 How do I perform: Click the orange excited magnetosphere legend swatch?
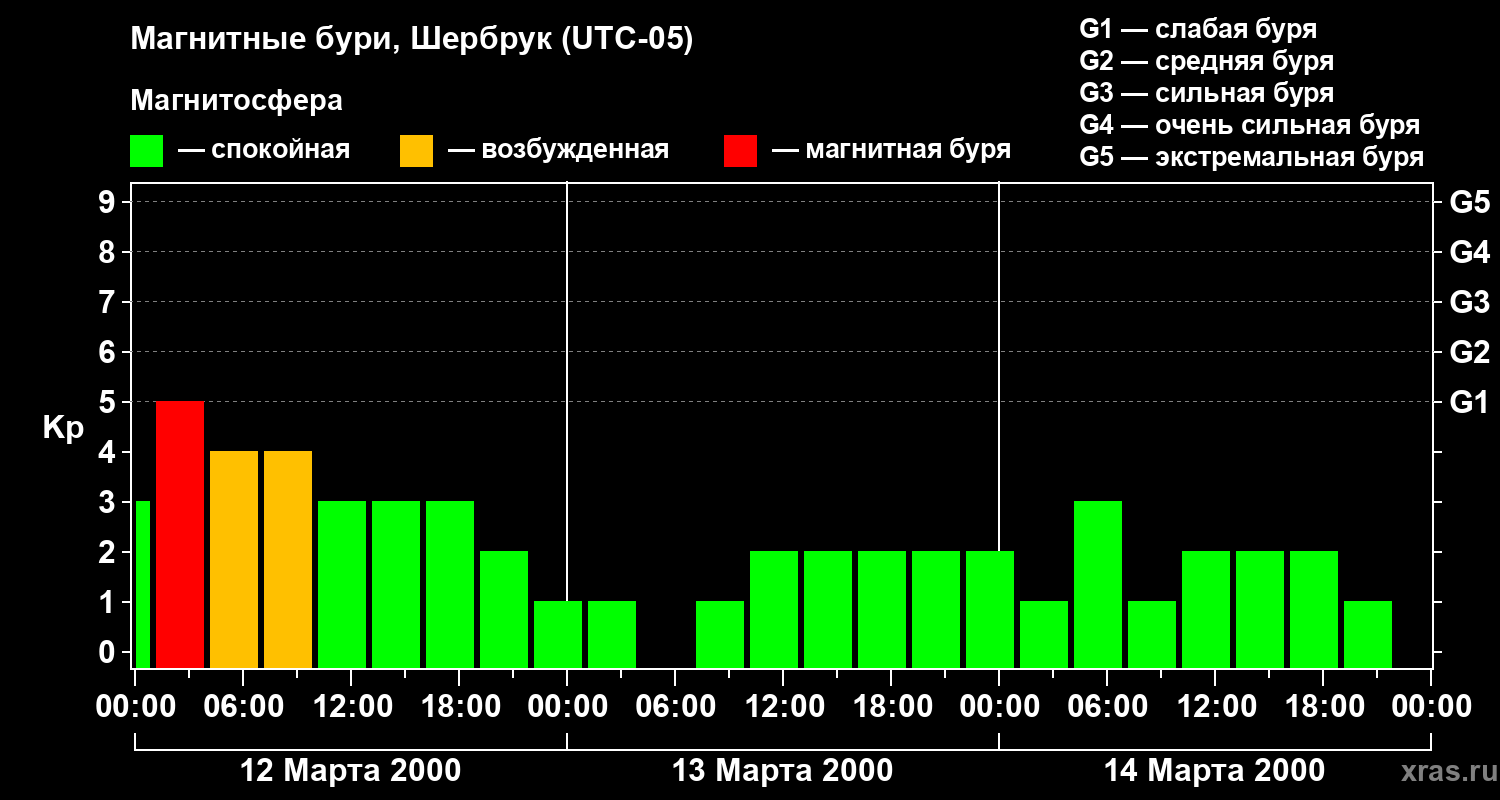coord(416,150)
